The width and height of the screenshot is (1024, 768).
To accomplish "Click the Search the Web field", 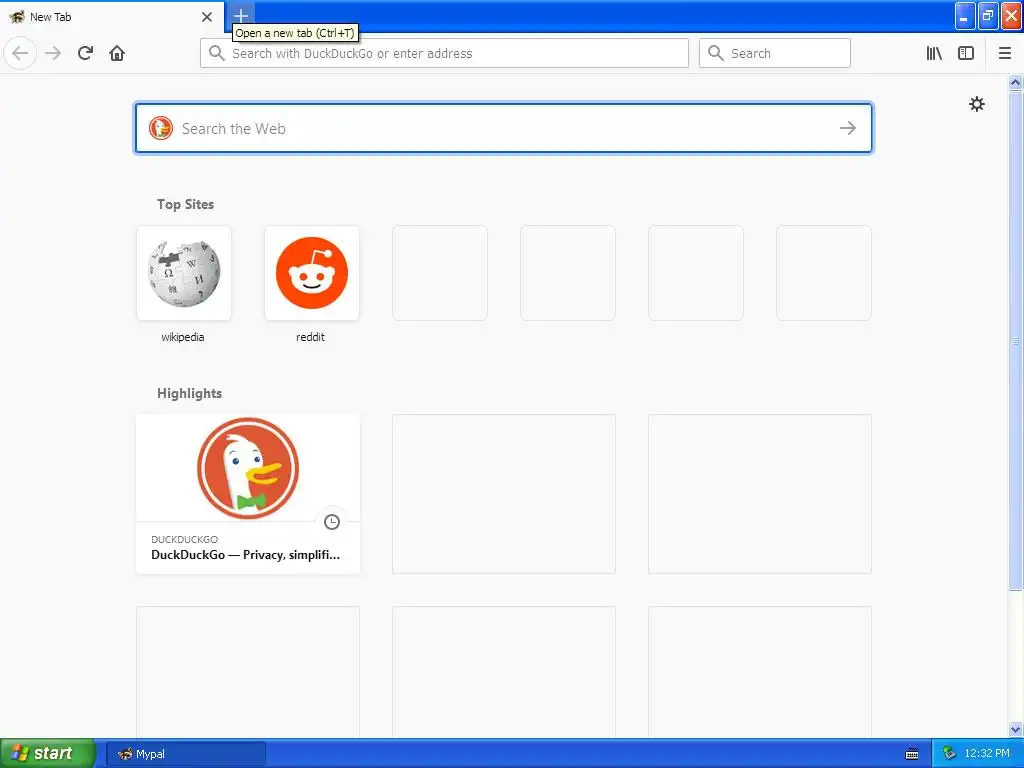I will (504, 128).
